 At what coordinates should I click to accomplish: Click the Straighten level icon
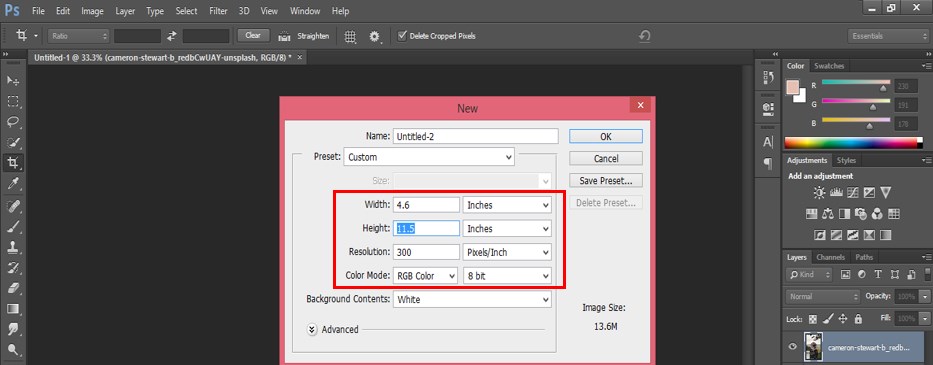pyautogui.click(x=284, y=36)
